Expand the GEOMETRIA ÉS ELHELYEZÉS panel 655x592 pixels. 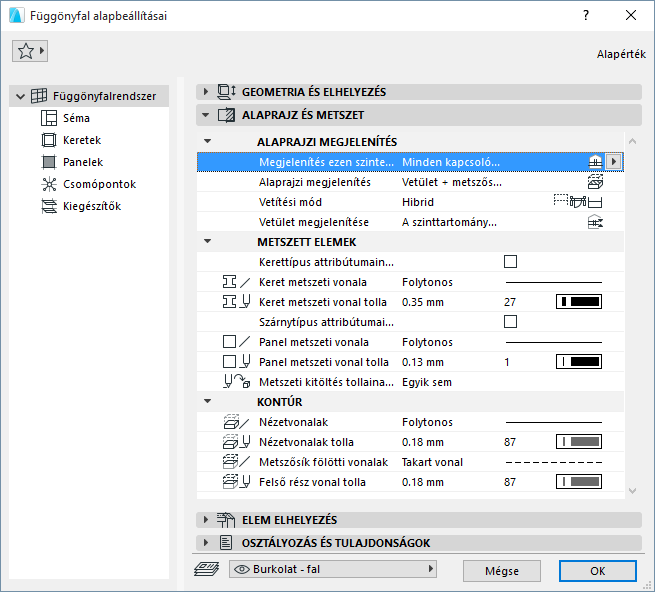pos(205,91)
